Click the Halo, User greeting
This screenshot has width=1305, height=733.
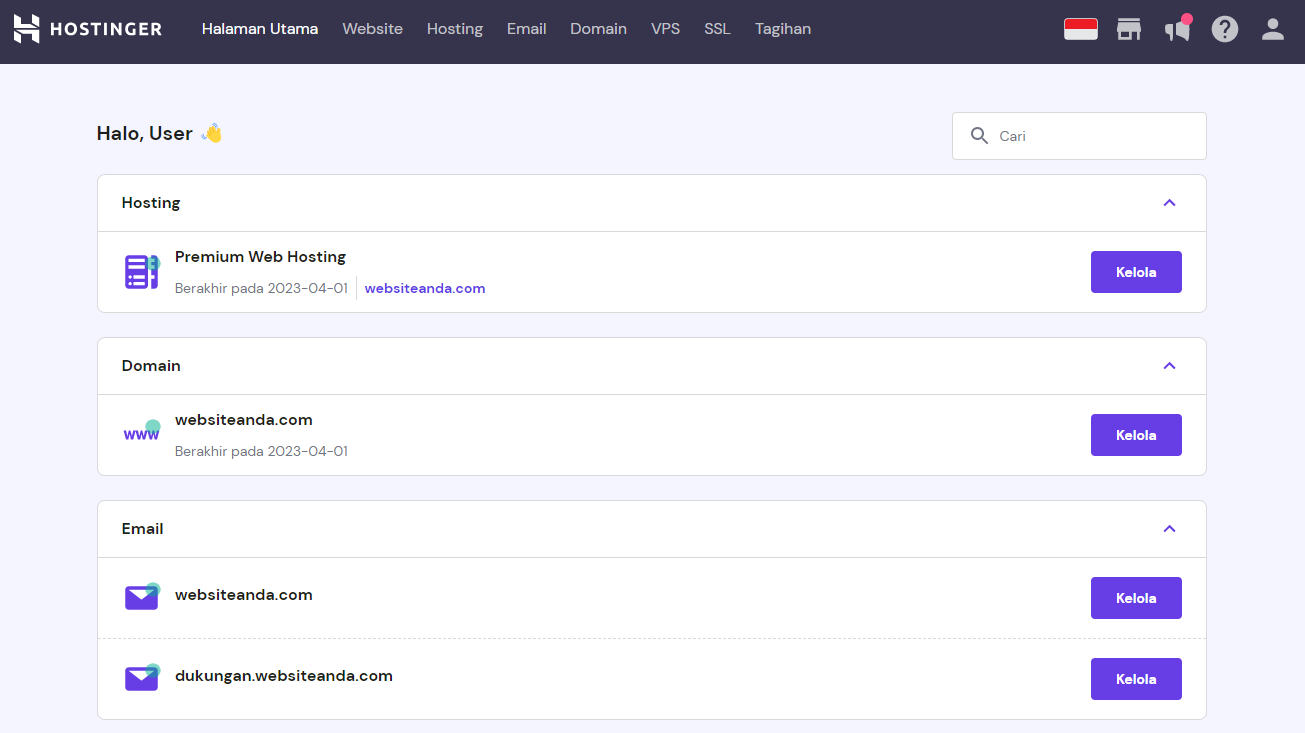point(159,133)
